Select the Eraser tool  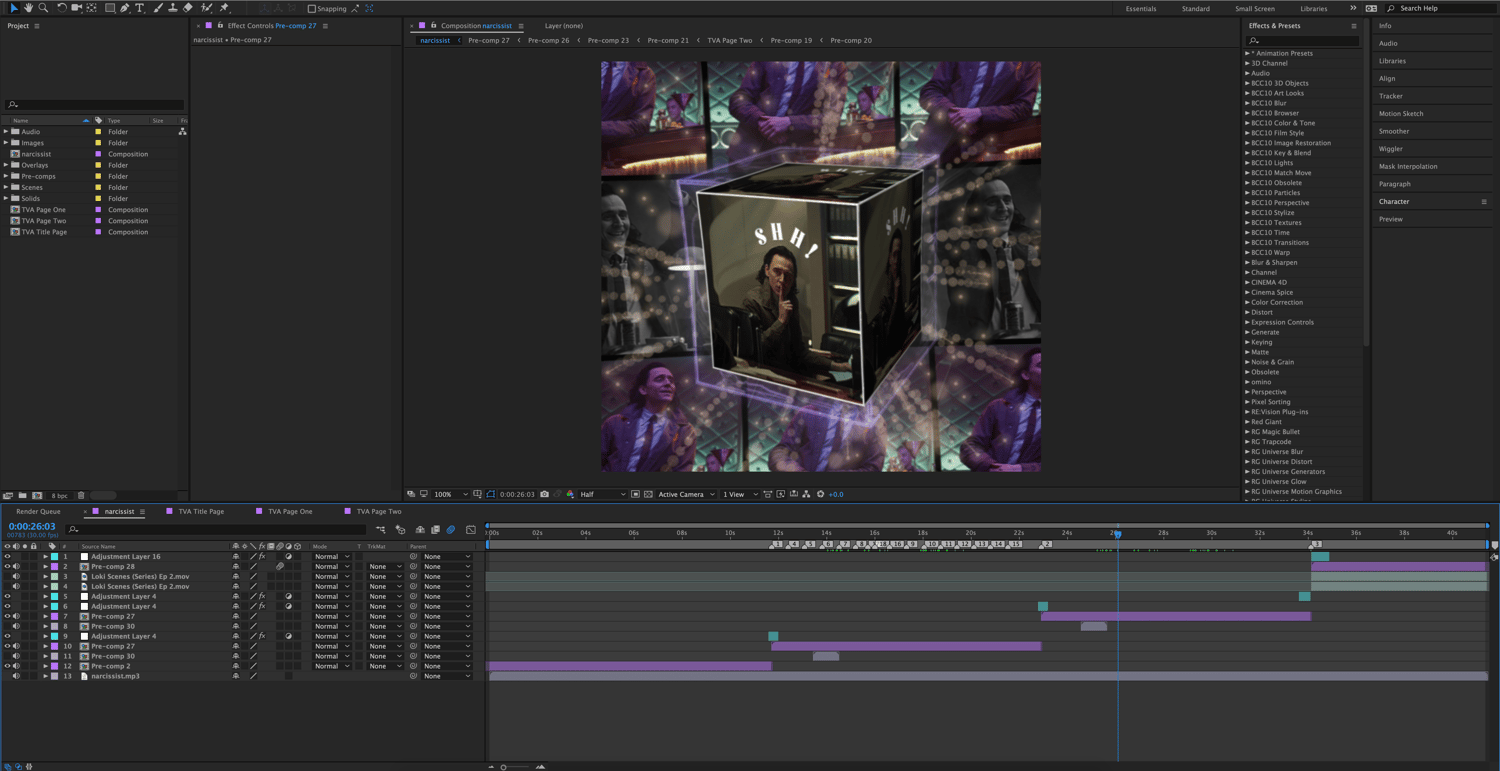tap(188, 8)
